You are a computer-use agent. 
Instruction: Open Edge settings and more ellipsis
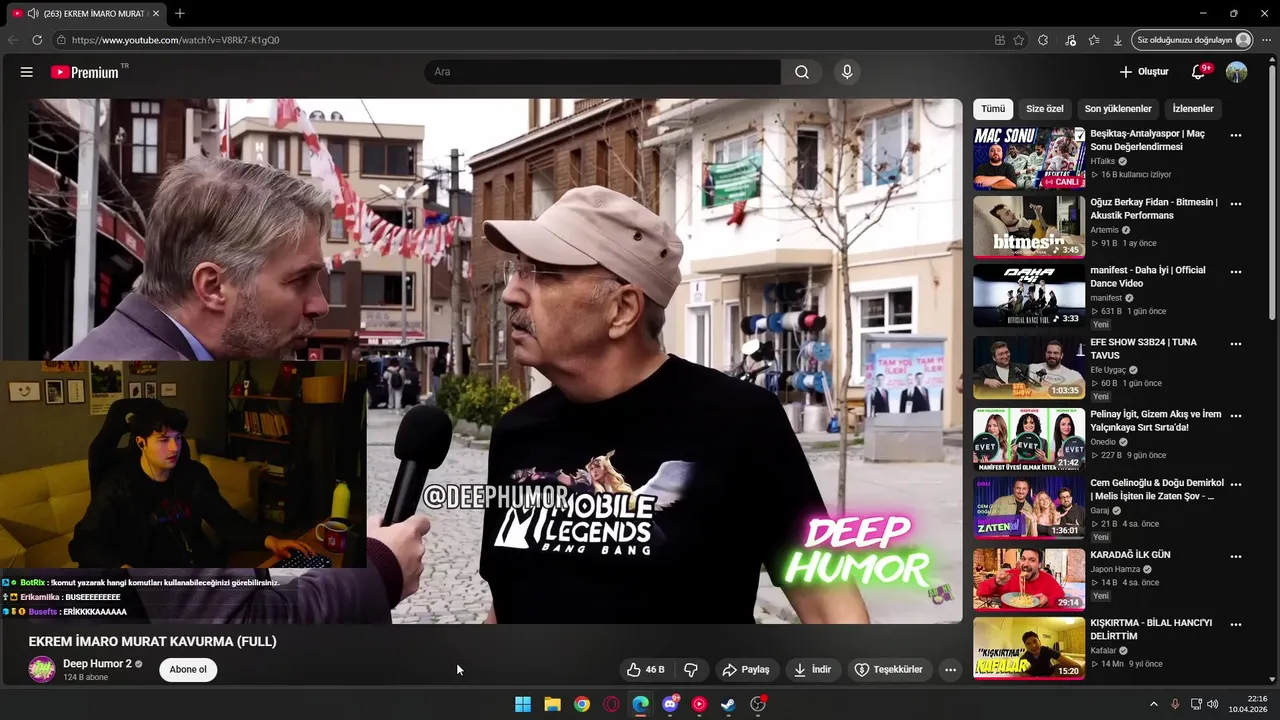coord(1267,40)
